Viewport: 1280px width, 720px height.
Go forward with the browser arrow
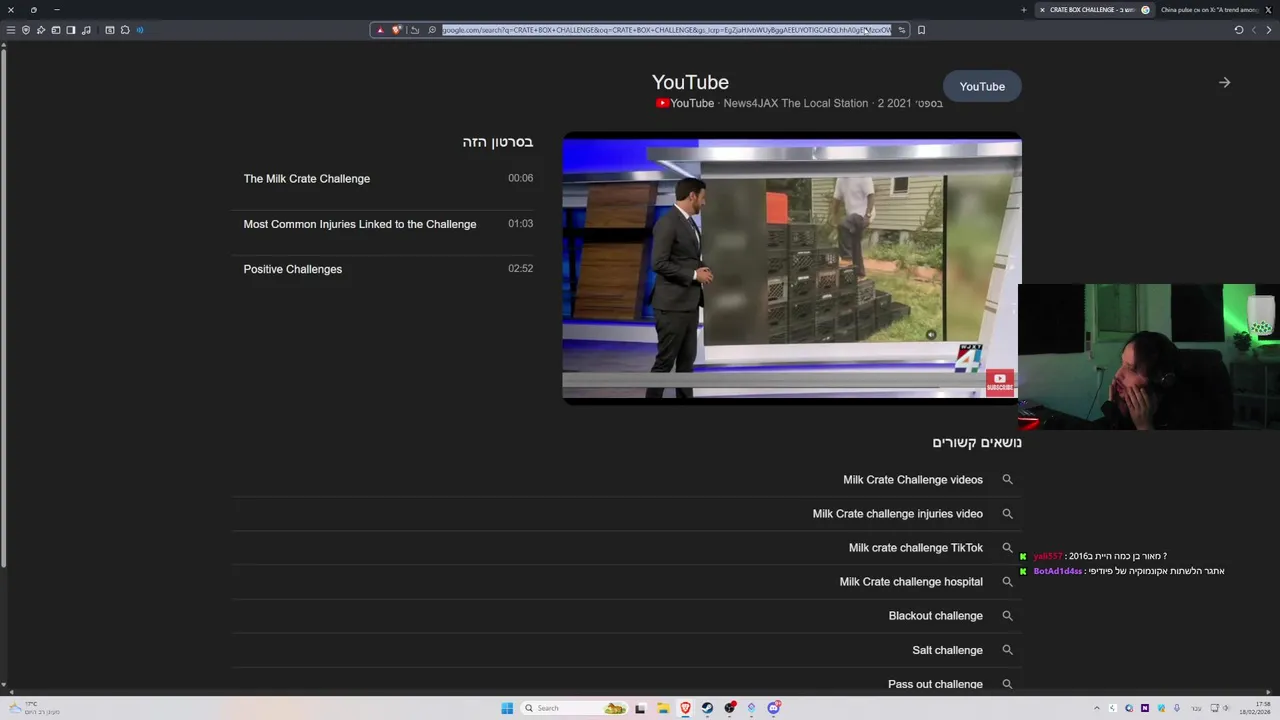1254,30
